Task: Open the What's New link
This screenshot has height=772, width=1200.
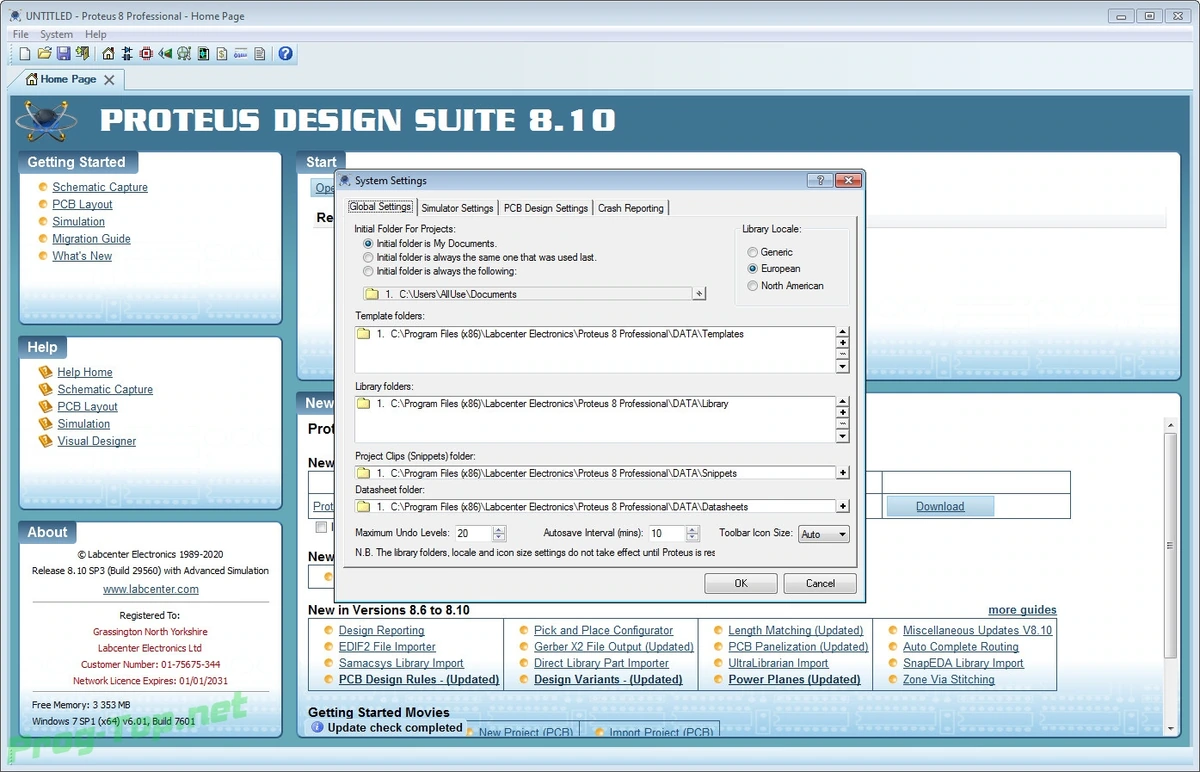Action: (x=82, y=256)
